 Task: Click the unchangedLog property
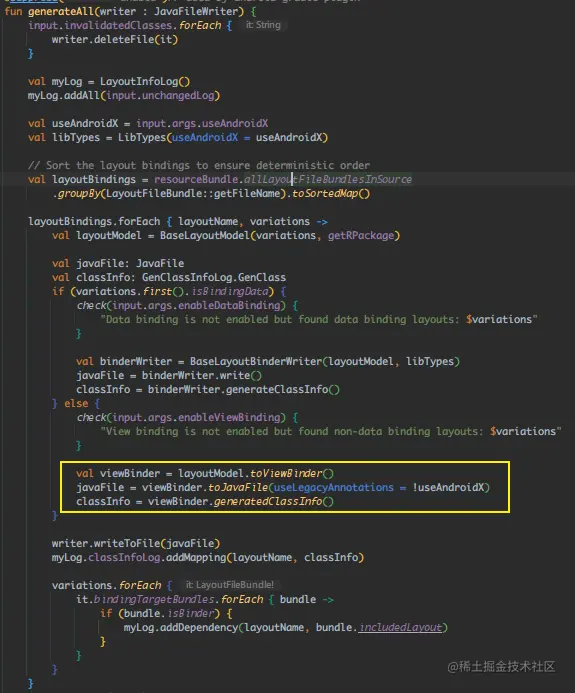tap(178, 96)
